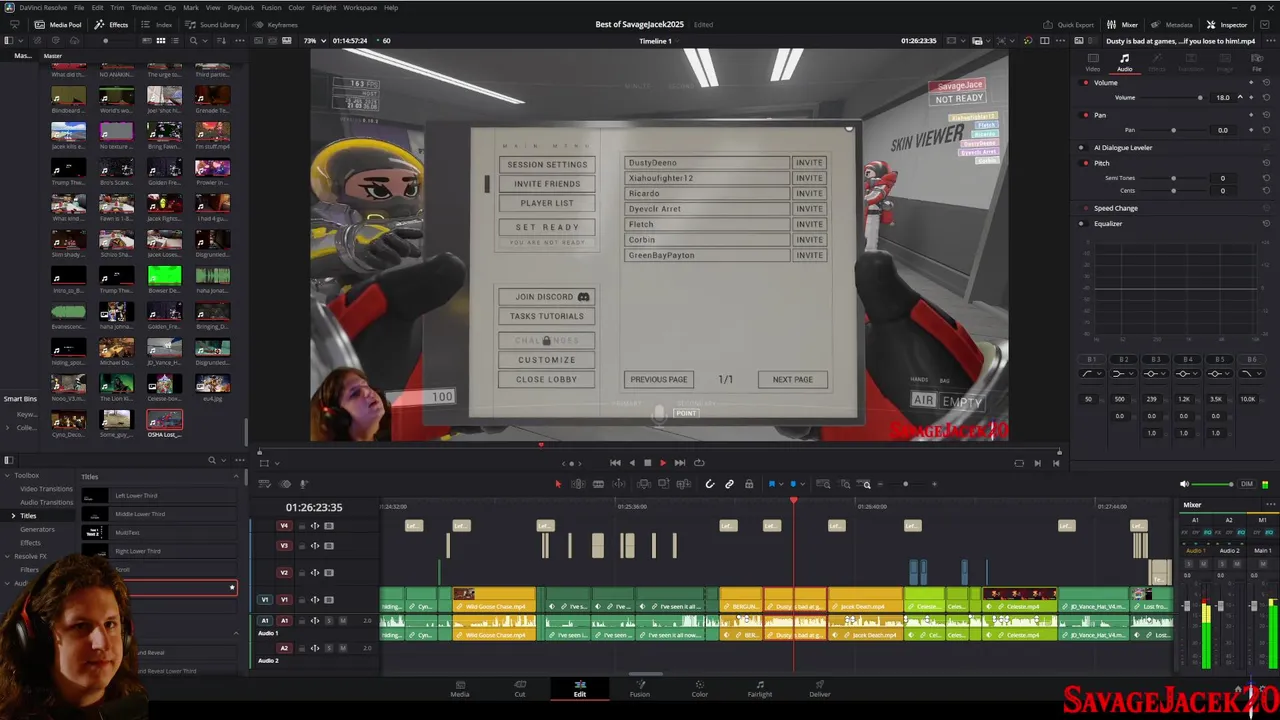Open the Keyframes panel
The height and width of the screenshot is (720, 1280).
tap(276, 24)
